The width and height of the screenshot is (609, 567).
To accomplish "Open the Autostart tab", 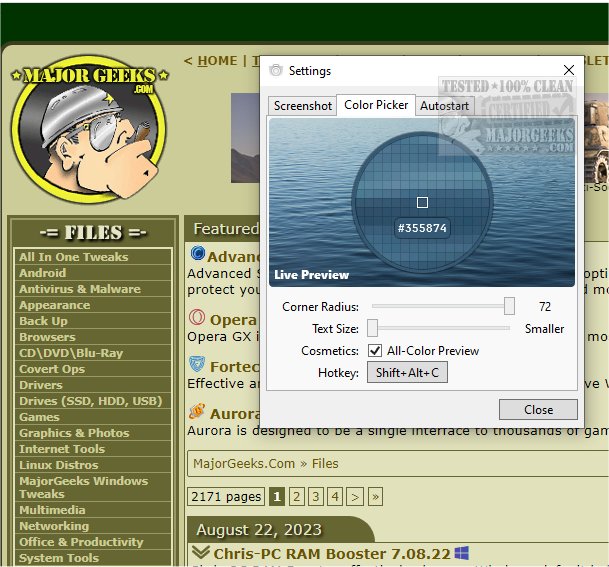I will pyautogui.click(x=444, y=106).
